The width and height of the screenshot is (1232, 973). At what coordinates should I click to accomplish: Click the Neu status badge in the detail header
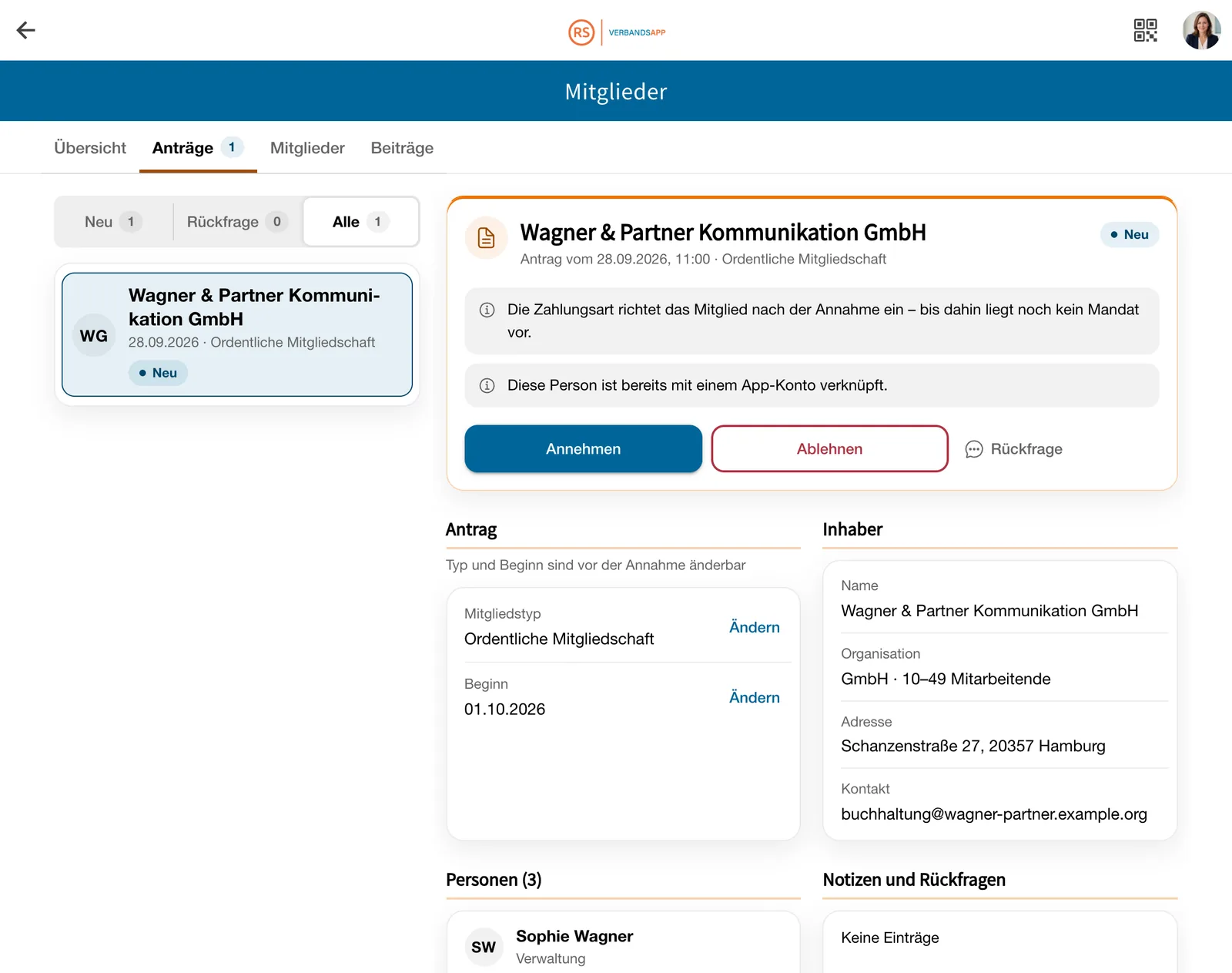click(x=1129, y=234)
